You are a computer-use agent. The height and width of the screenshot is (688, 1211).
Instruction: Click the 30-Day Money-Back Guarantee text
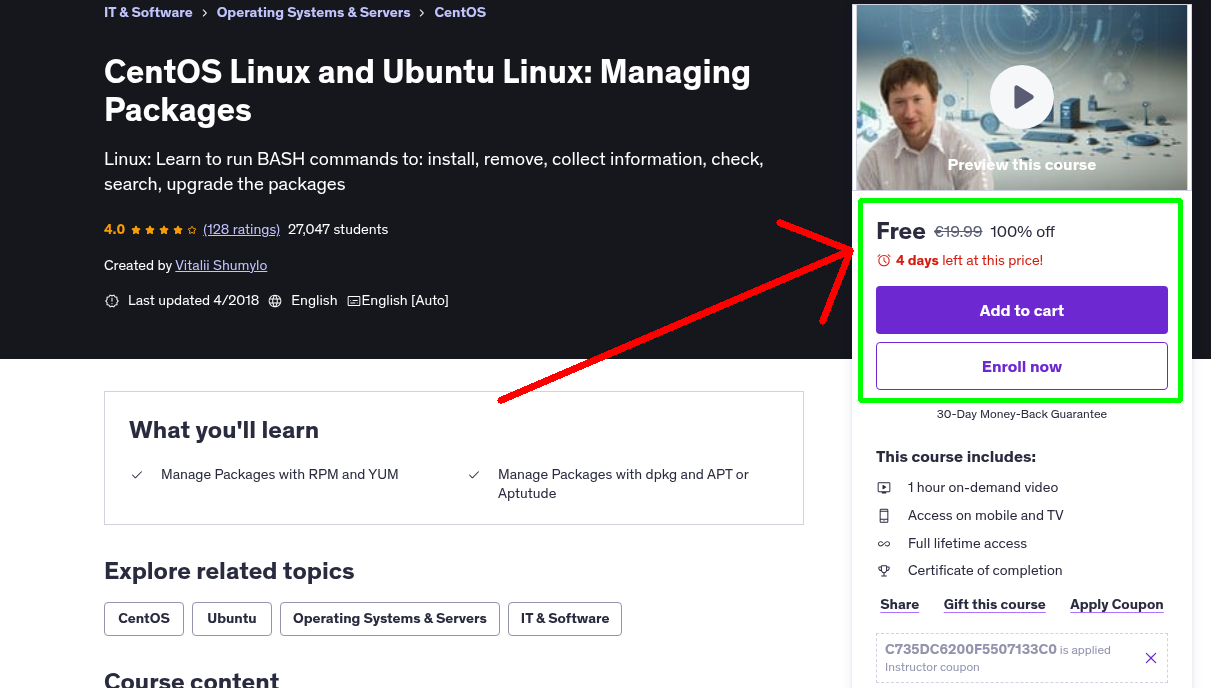[x=1022, y=413]
